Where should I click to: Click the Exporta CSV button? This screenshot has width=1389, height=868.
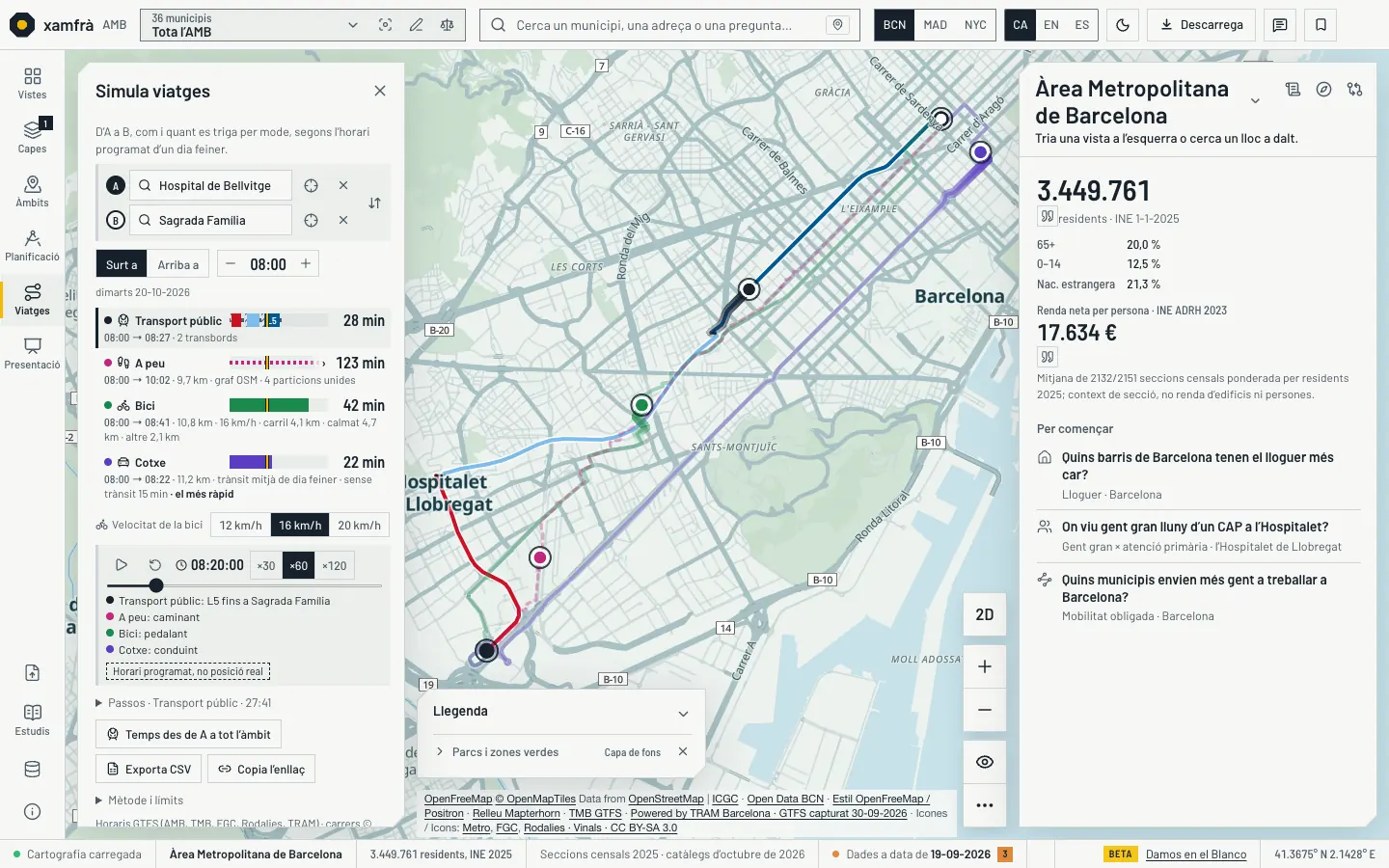click(149, 769)
